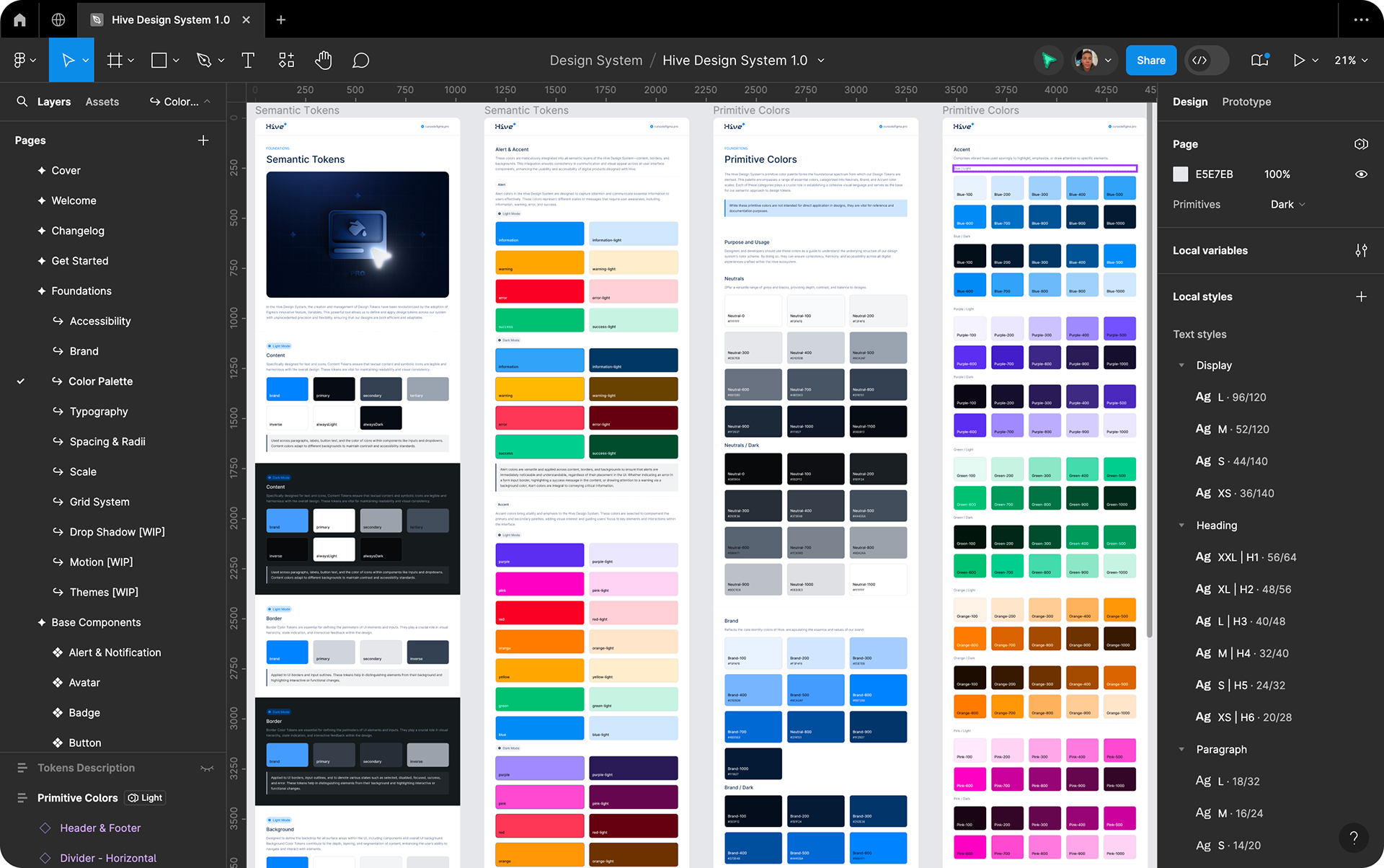Select the Hand tool
Image resolution: width=1384 pixels, height=868 pixels.
324,61
